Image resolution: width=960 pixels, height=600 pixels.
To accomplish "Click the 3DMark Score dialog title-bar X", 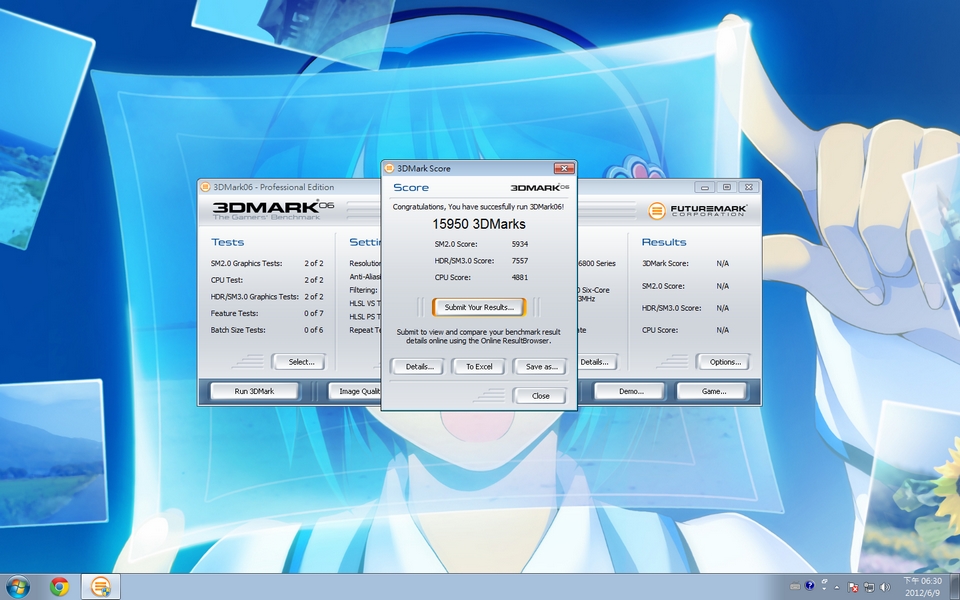I will 564,168.
